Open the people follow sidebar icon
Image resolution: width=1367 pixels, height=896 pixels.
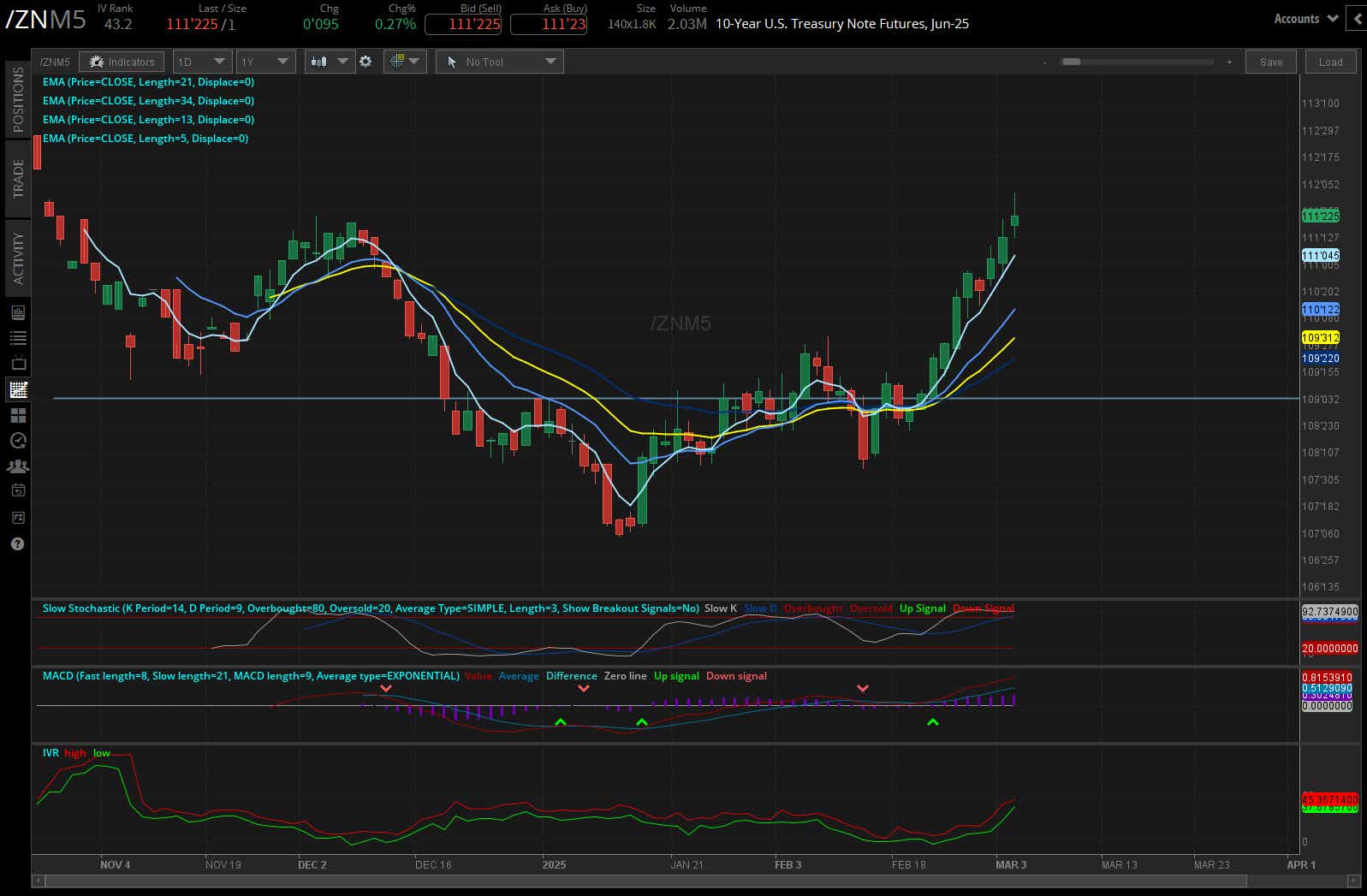tap(18, 466)
